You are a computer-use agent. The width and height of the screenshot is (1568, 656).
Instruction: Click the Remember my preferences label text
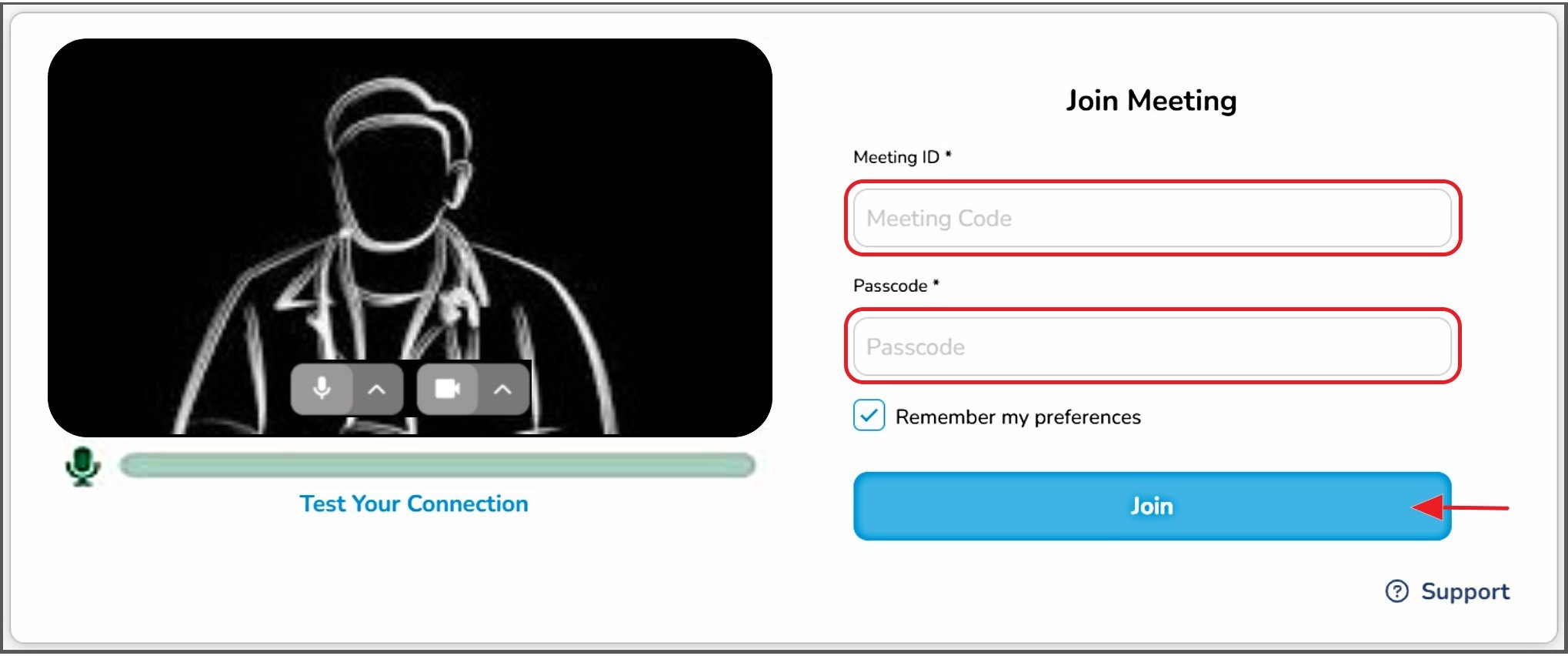pos(1018,417)
